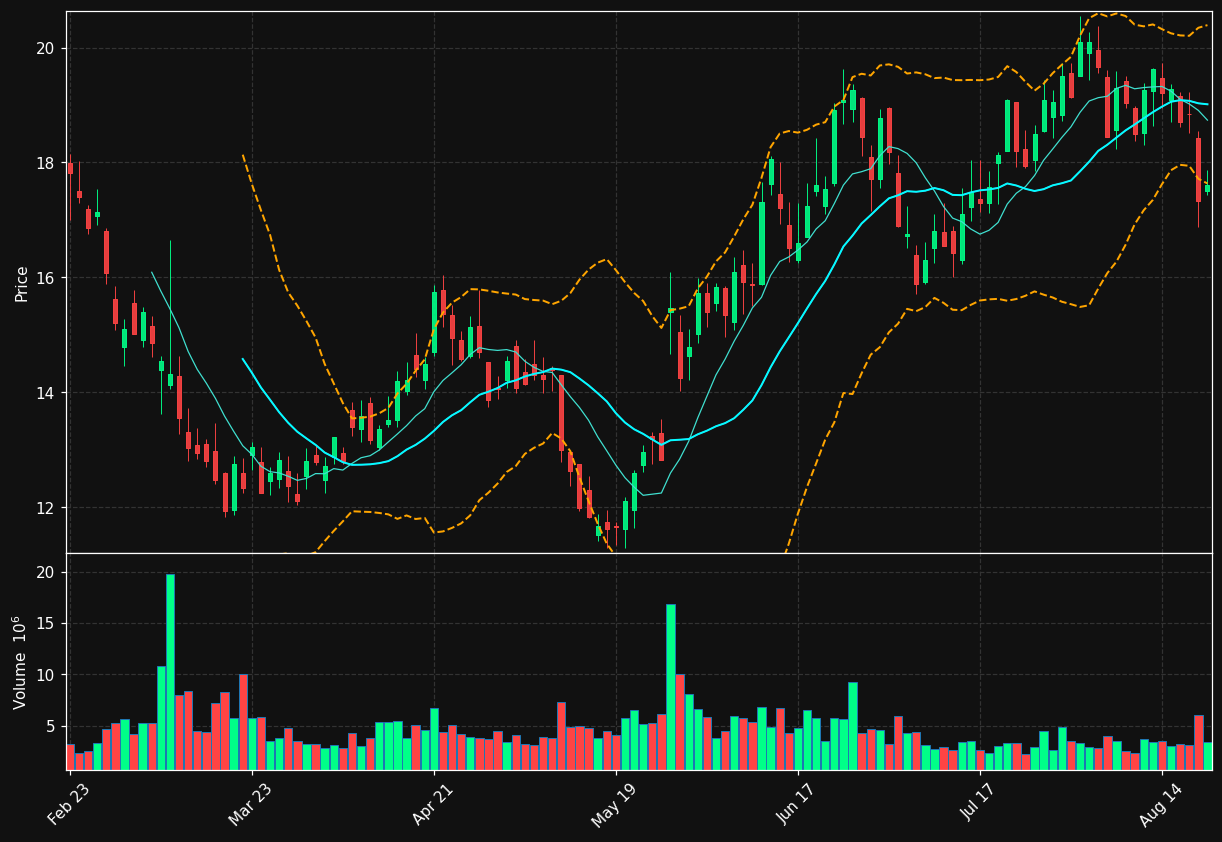Click the Volume 10⁶ axis title
Image resolution: width=1222 pixels, height=842 pixels.
tap(20, 662)
